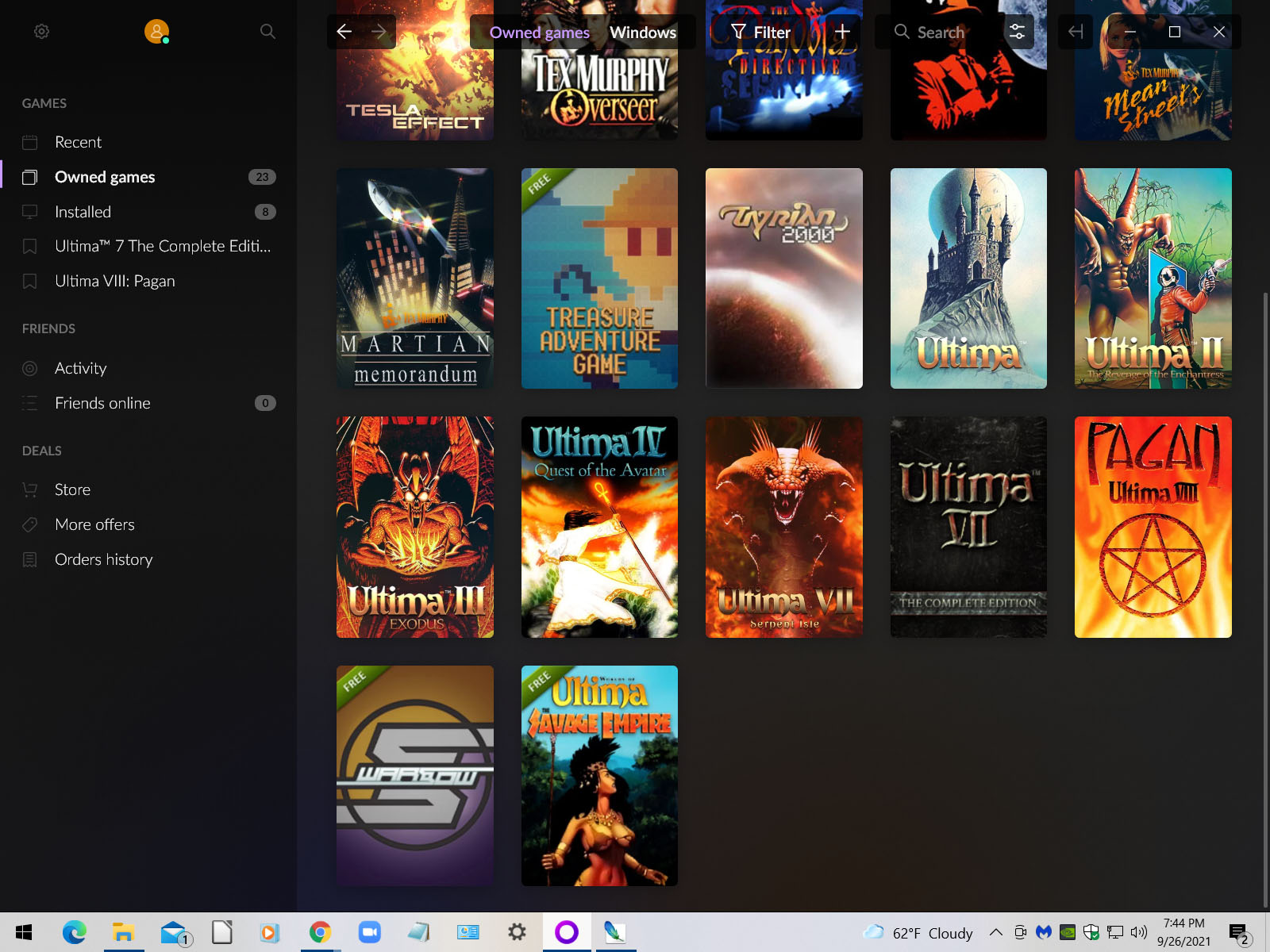
Task: Open Ultima II game cover
Action: pyautogui.click(x=1153, y=278)
